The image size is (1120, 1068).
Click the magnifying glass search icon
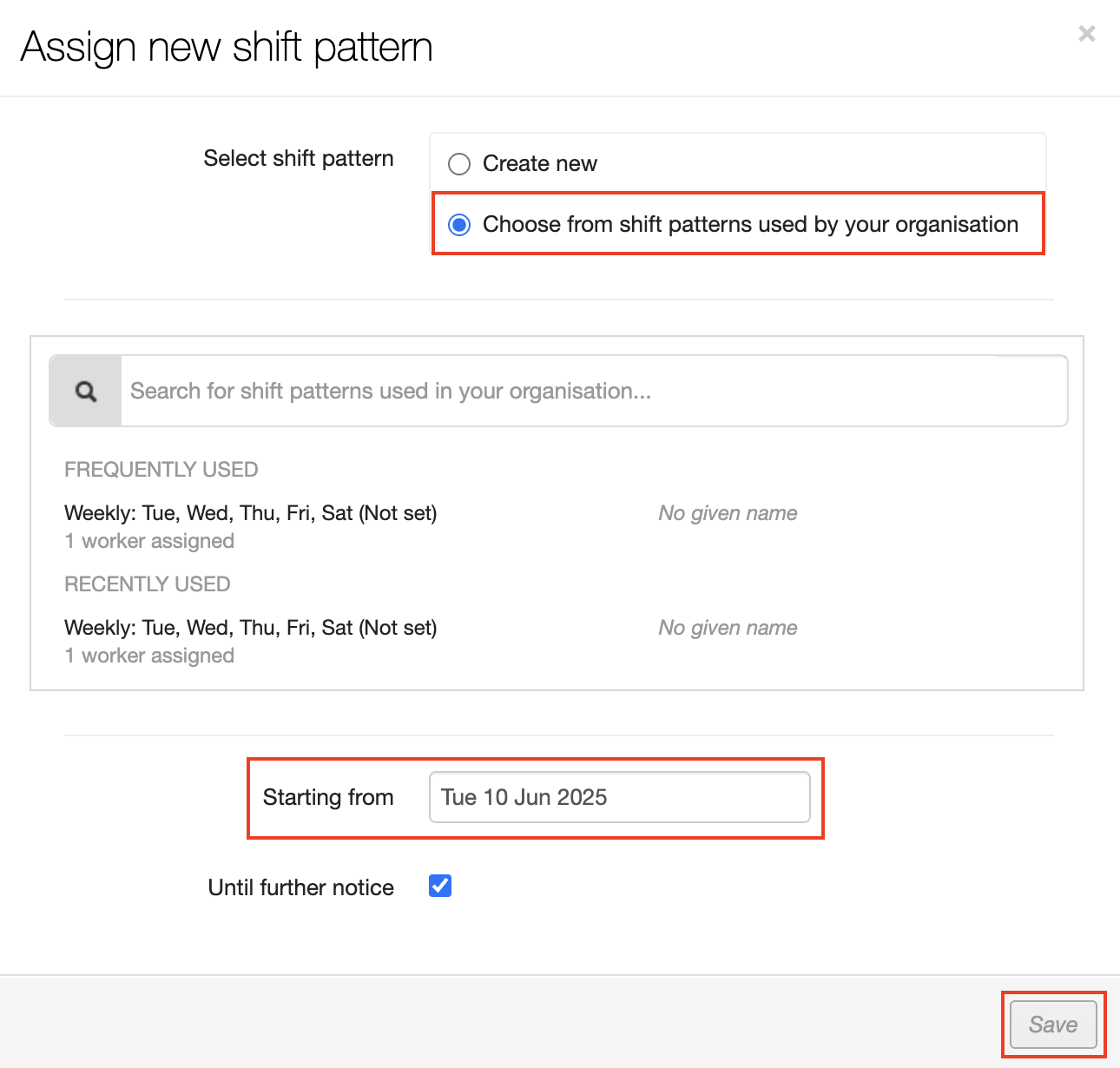click(x=85, y=392)
